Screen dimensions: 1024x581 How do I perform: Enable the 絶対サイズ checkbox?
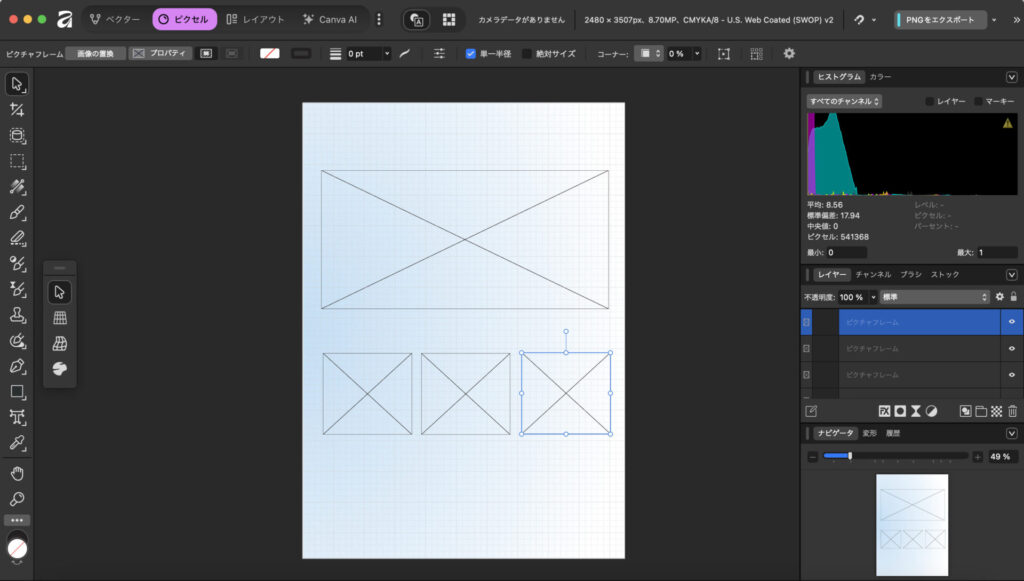[x=527, y=54]
